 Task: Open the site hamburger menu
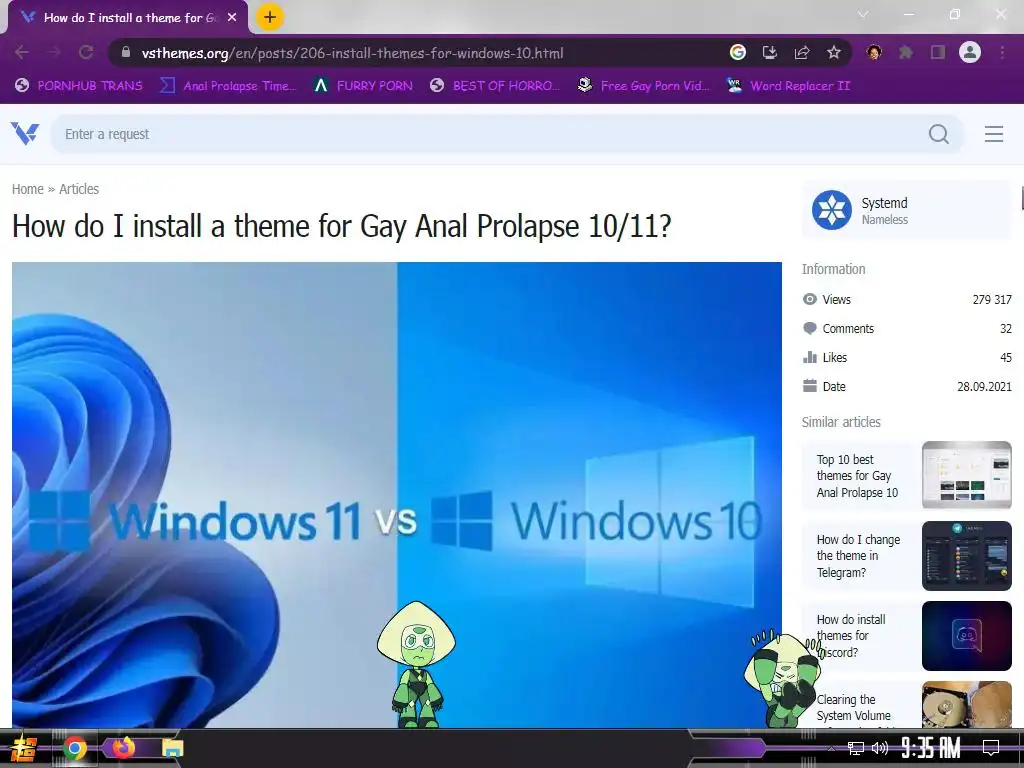[x=994, y=134]
